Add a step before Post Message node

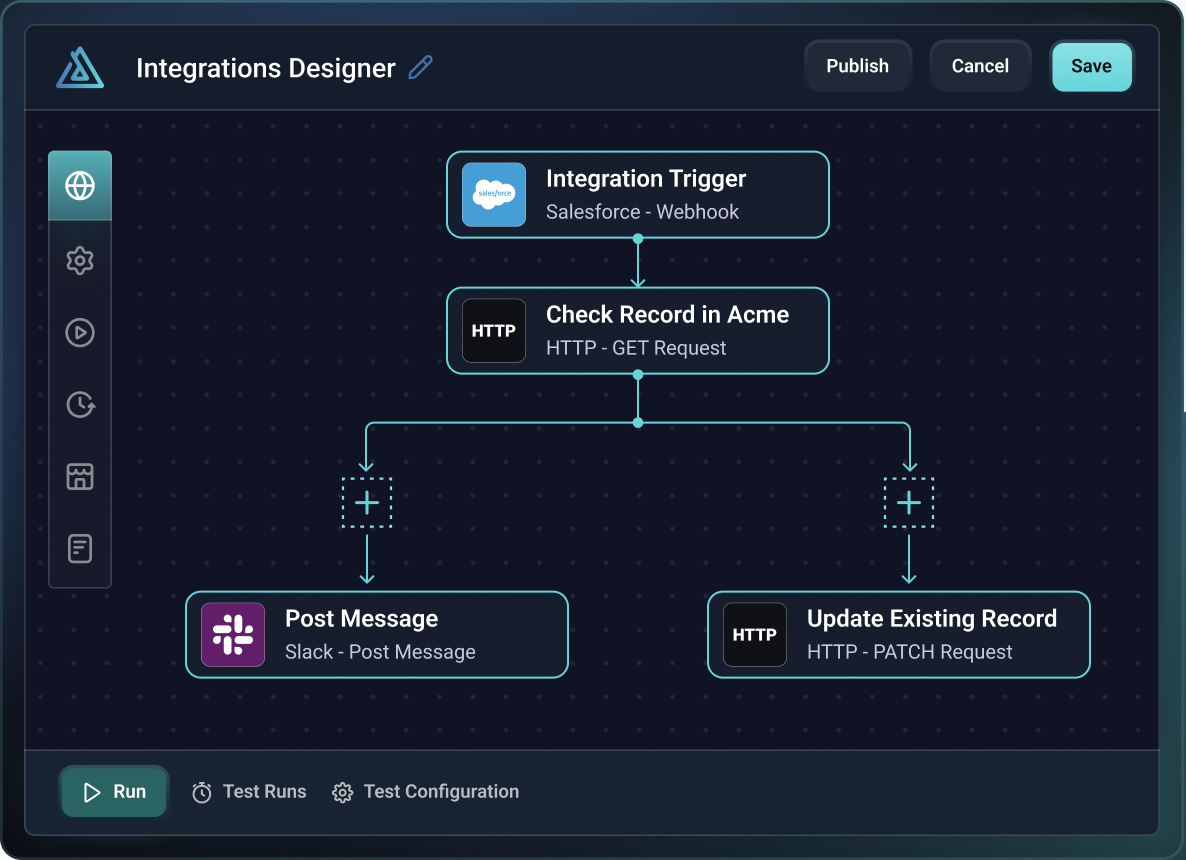coord(366,502)
